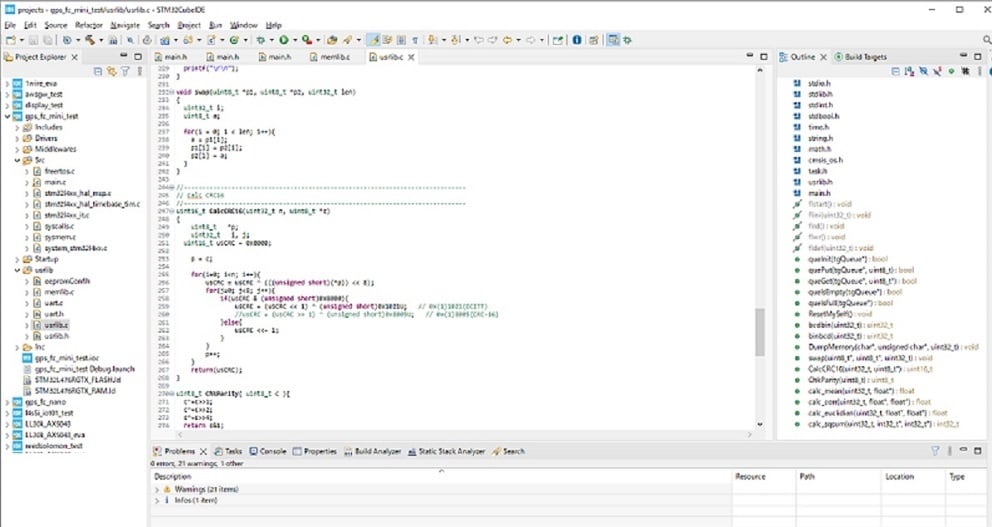Toggle Block Selection mode button
Viewport: 992px width, 527px height.
[401, 40]
